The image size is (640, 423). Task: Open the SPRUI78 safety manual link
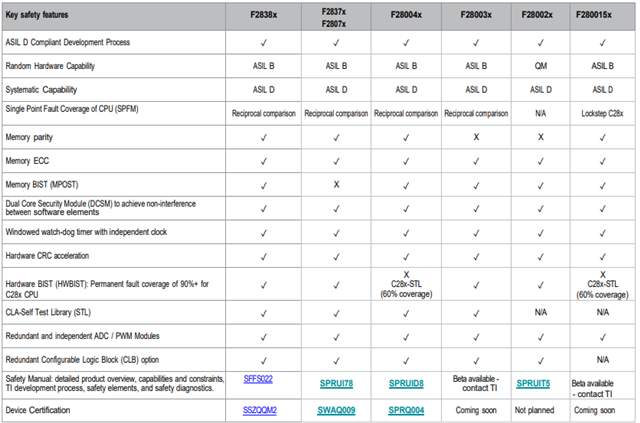(x=335, y=383)
